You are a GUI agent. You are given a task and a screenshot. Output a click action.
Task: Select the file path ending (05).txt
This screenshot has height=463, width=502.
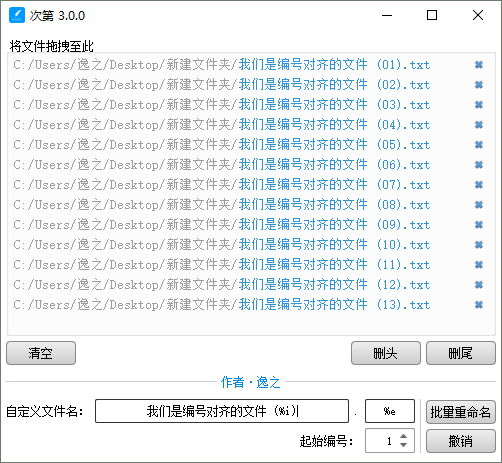click(x=222, y=145)
